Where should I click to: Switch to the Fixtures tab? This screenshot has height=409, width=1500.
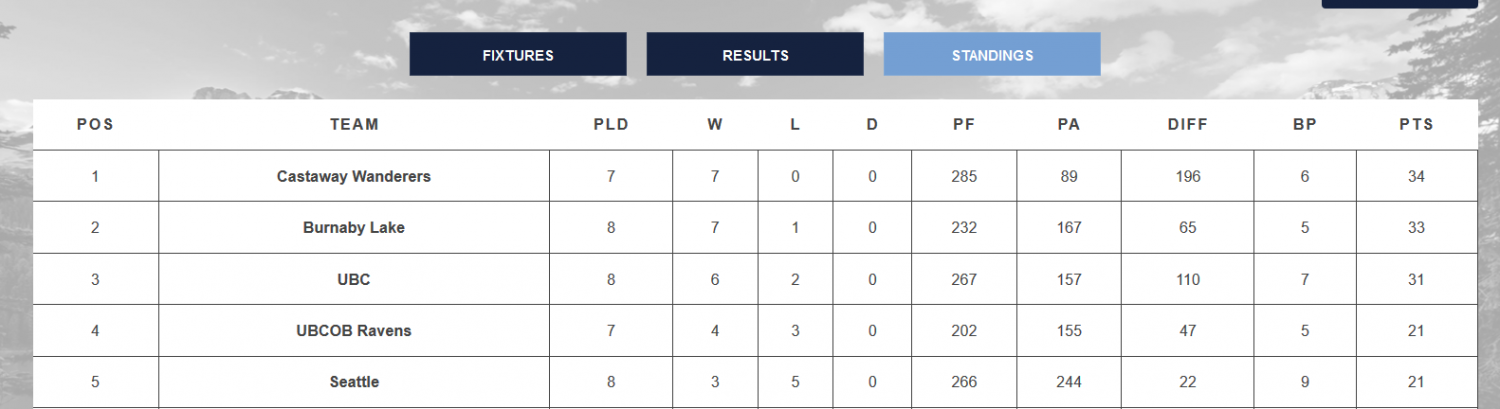point(518,55)
